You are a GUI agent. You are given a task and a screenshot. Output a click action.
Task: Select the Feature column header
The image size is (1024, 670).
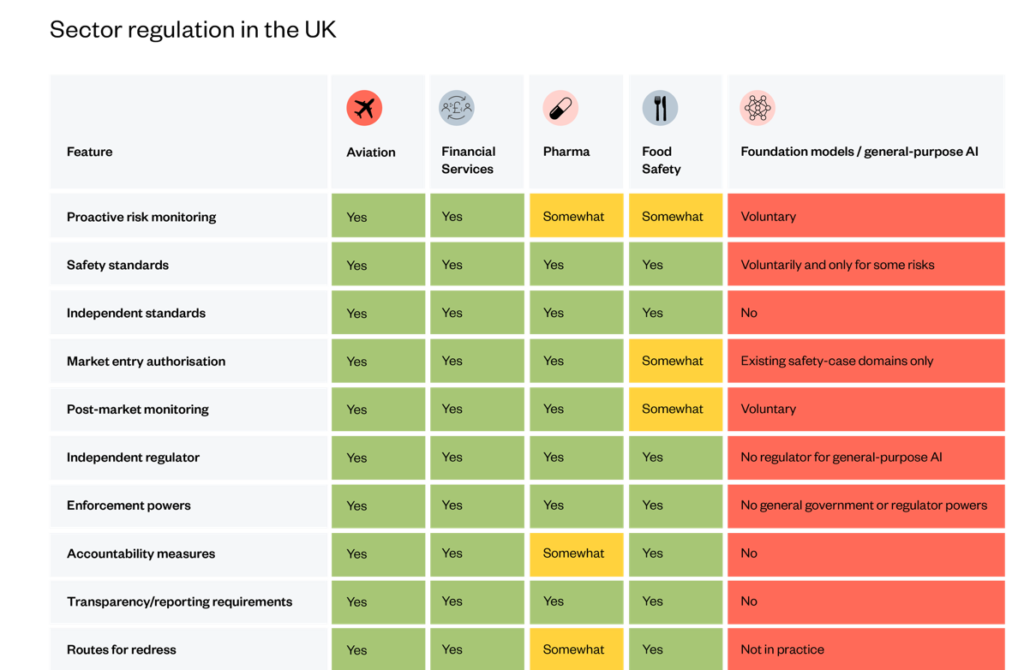click(x=90, y=152)
